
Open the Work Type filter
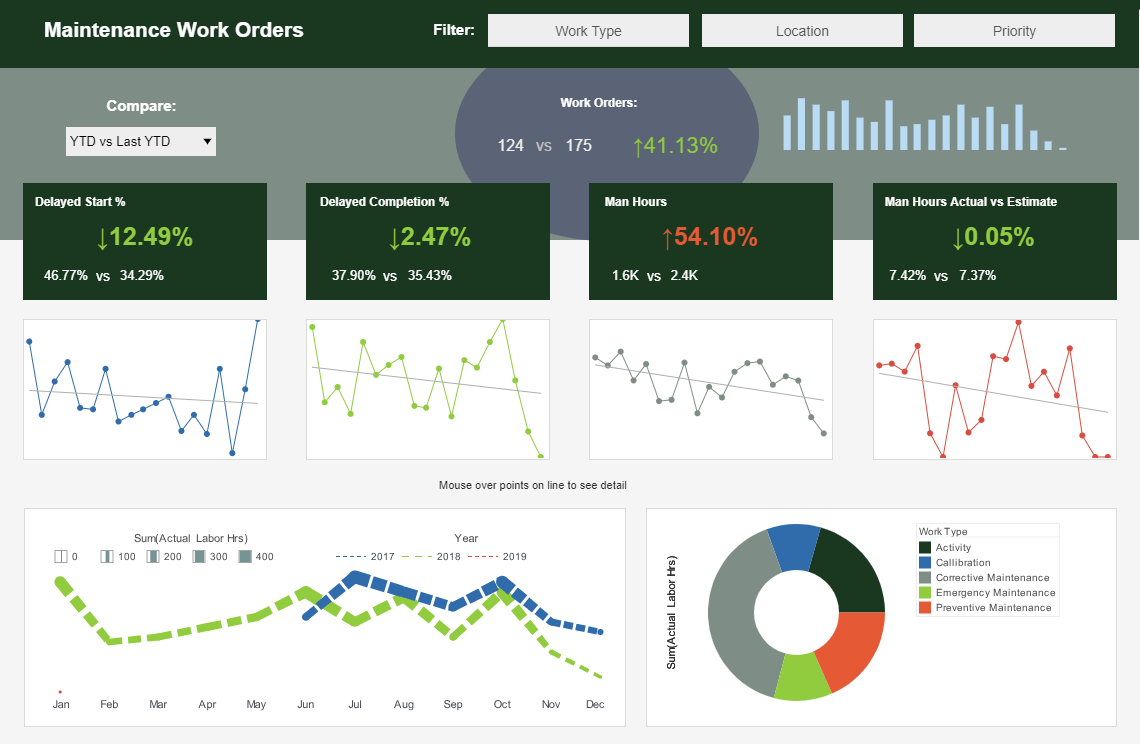pyautogui.click(x=588, y=31)
